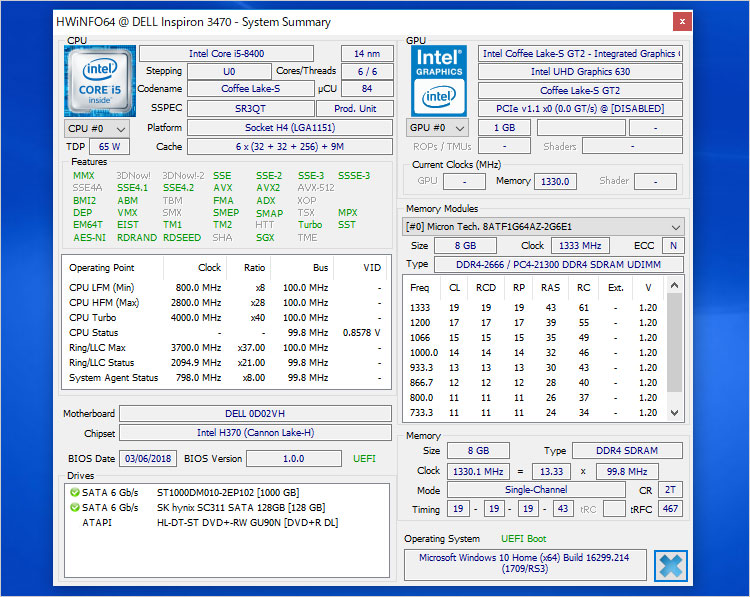This screenshot has height=597, width=750.
Task: Click the Intel H370 (Cannon Lake-H) chipset field
Action: [255, 432]
